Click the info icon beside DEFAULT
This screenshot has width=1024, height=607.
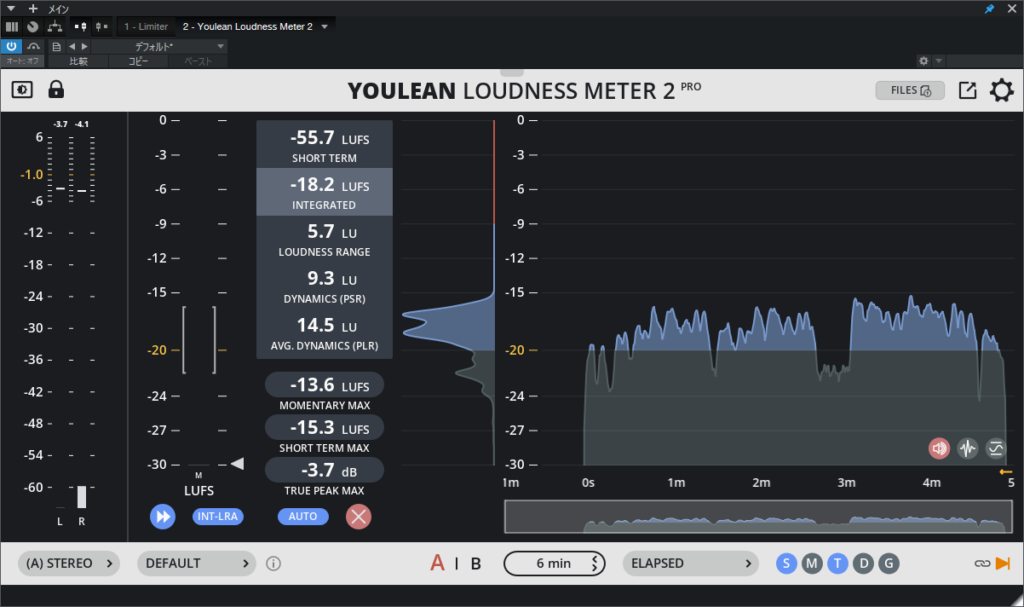click(274, 563)
